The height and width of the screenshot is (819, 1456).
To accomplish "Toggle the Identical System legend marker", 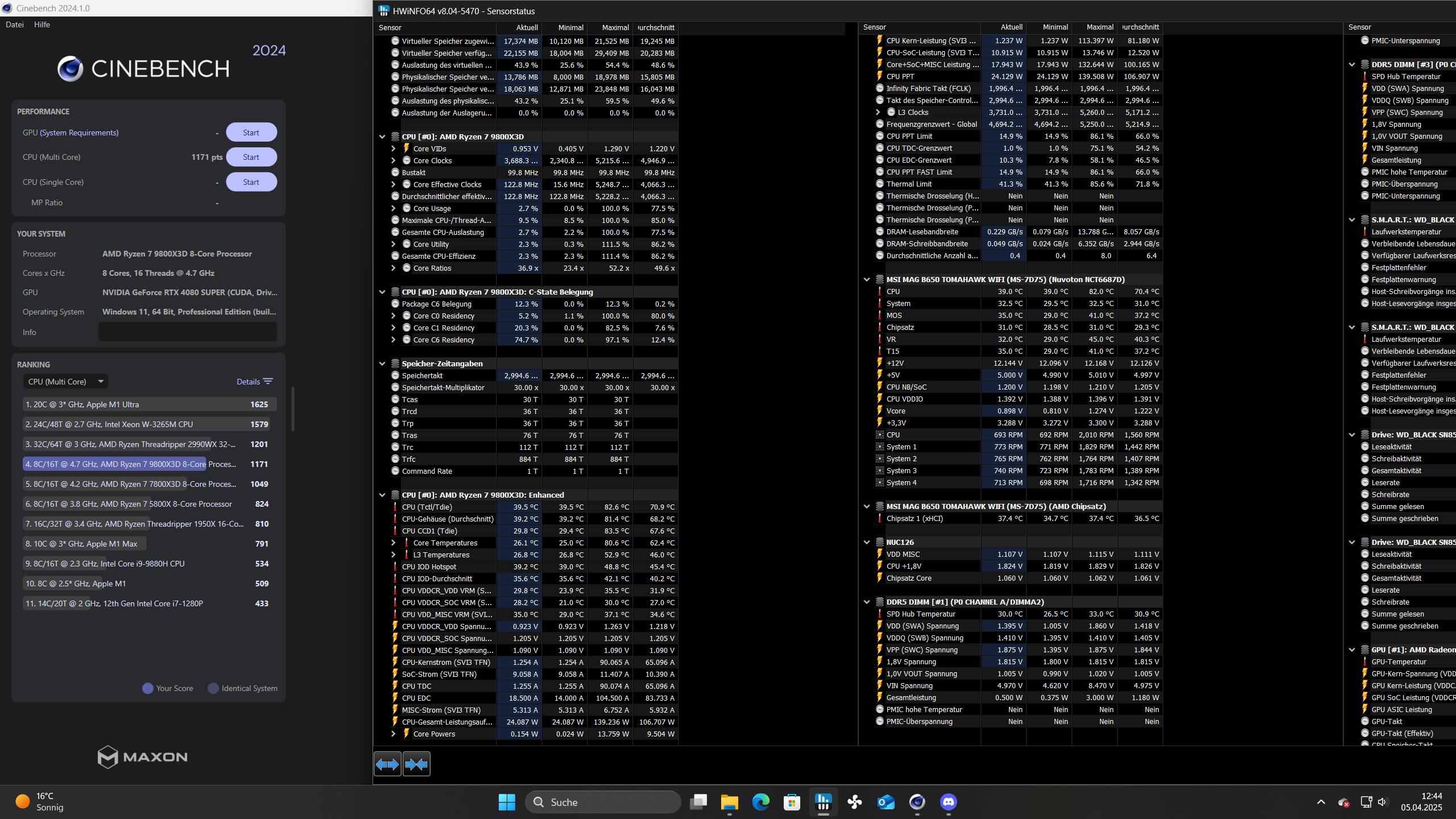I will (213, 688).
